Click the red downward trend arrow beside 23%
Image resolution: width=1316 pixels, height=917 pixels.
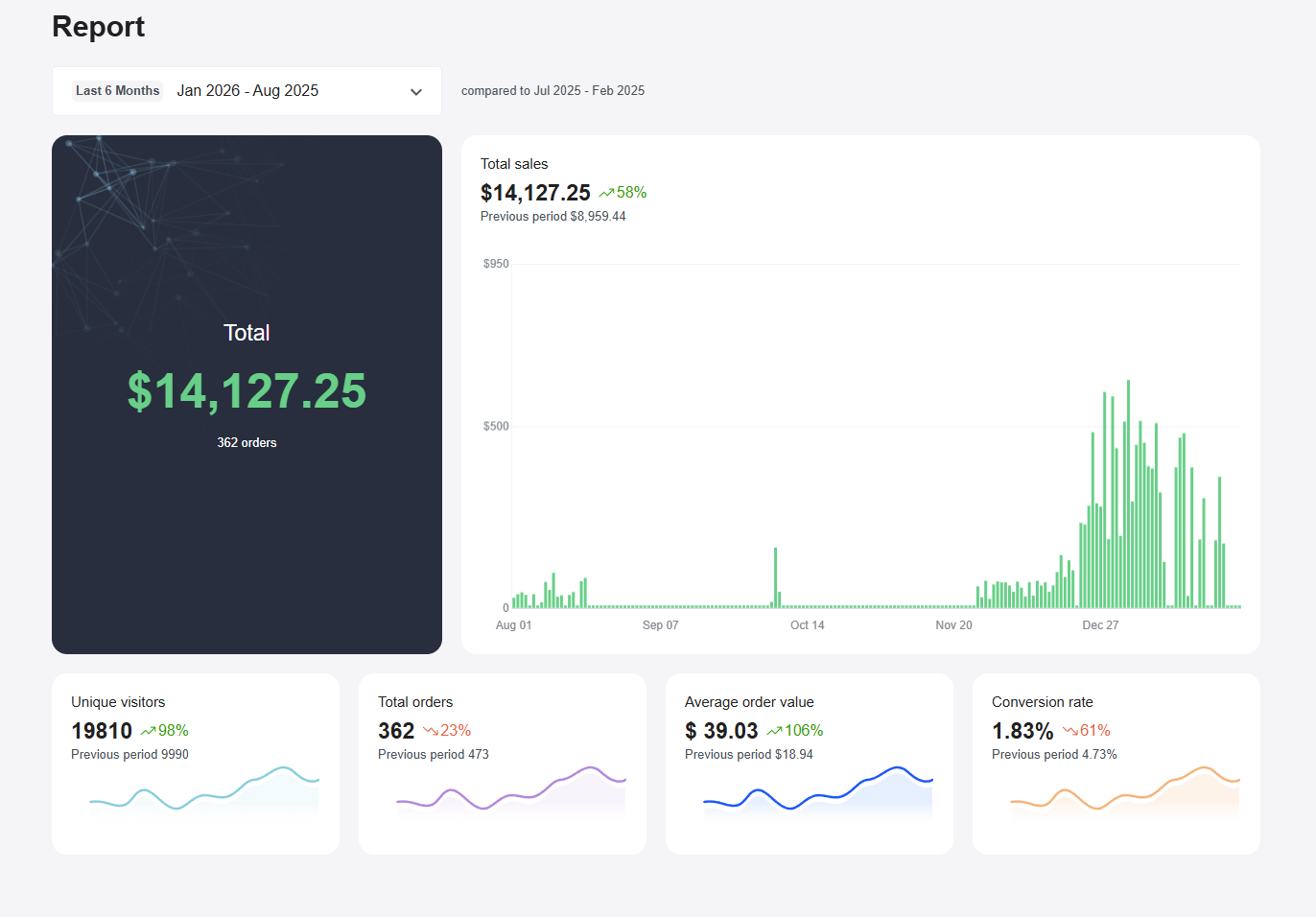[431, 731]
